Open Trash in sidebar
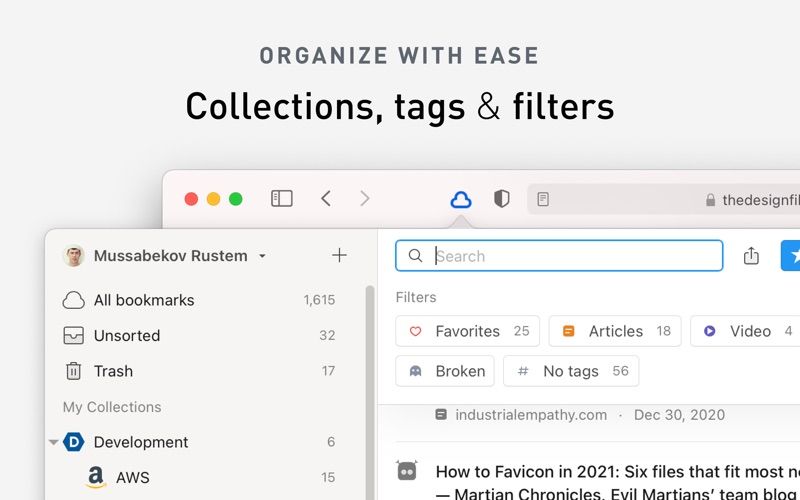 (x=199, y=371)
